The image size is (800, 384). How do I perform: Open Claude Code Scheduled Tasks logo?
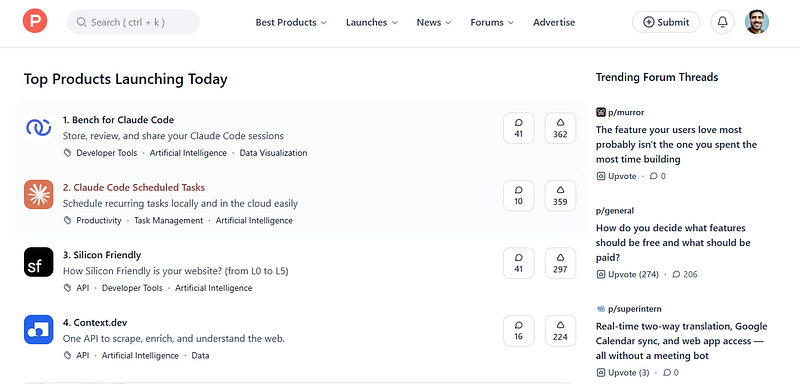click(39, 194)
